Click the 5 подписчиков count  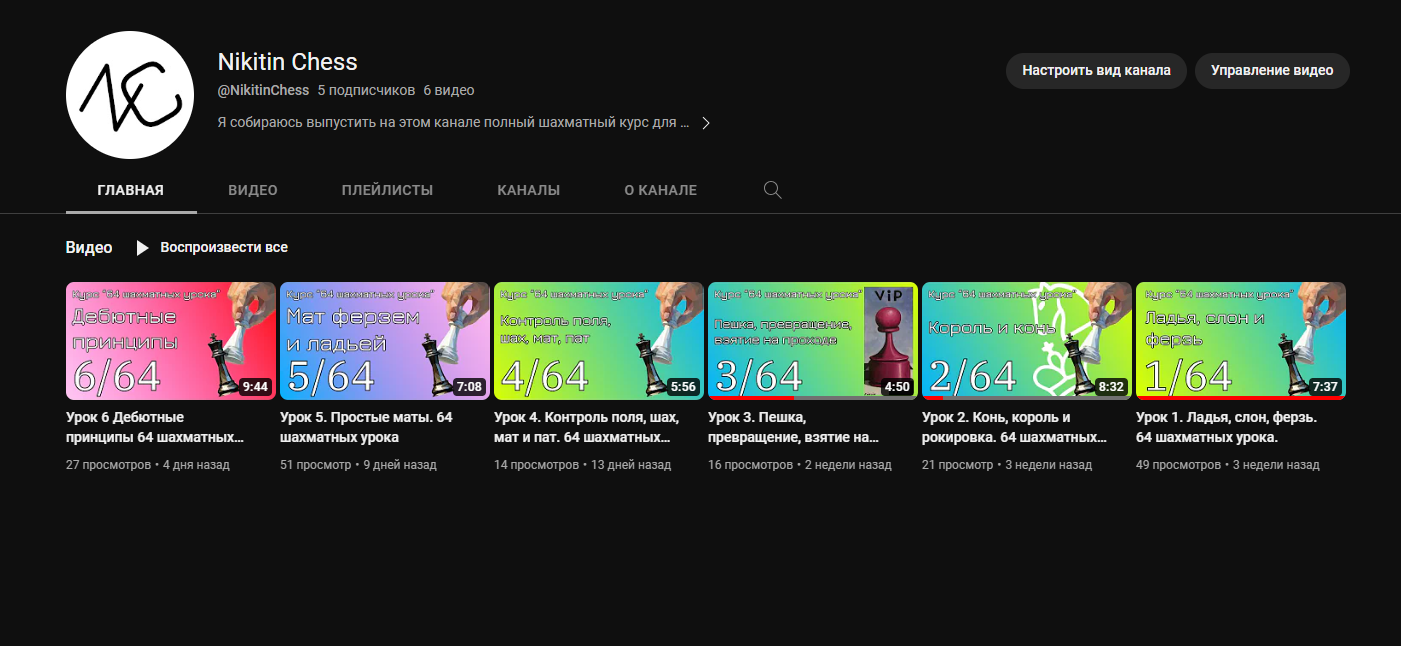coord(366,90)
